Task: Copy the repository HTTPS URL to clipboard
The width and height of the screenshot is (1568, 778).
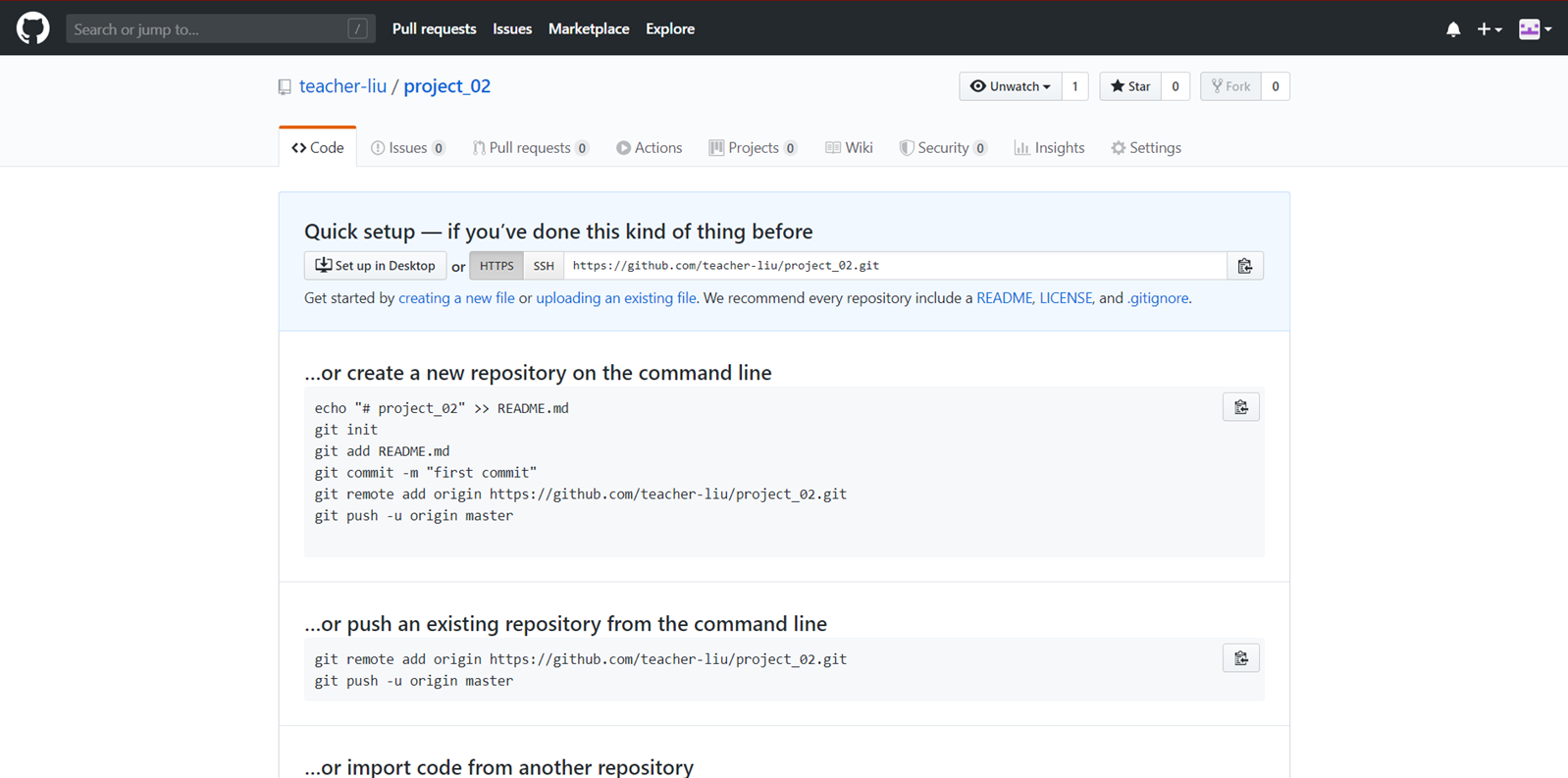Action: 1244,266
